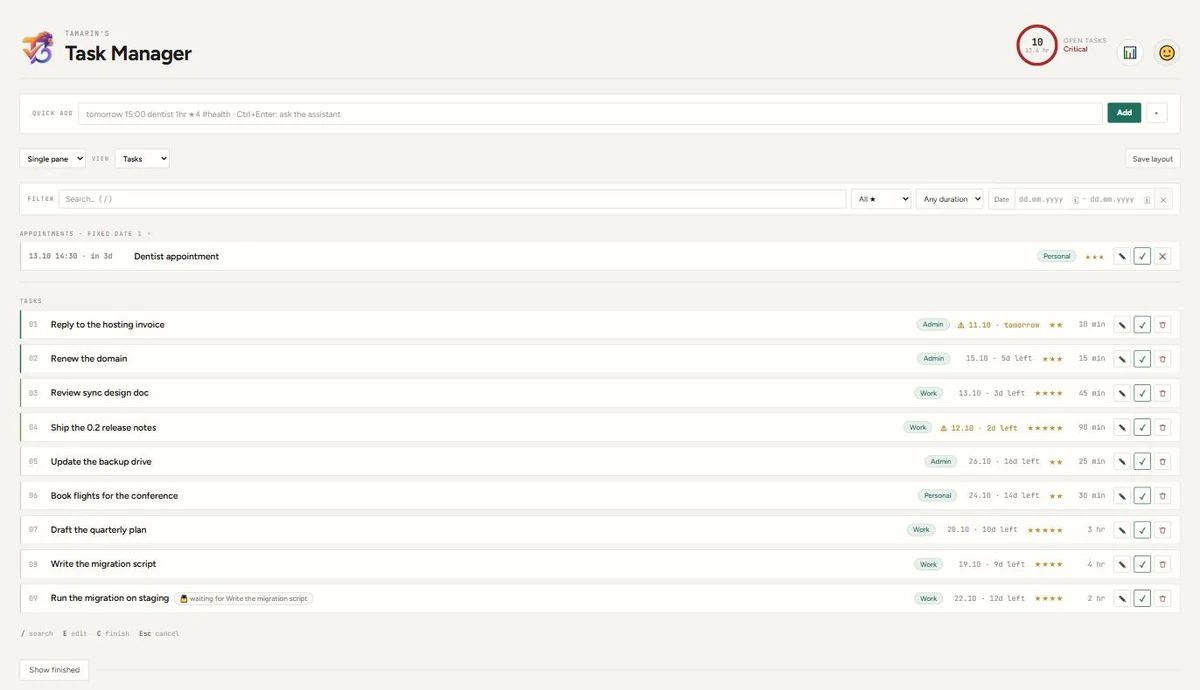
Task: Click the 90 min duration value
Action: tap(1092, 428)
